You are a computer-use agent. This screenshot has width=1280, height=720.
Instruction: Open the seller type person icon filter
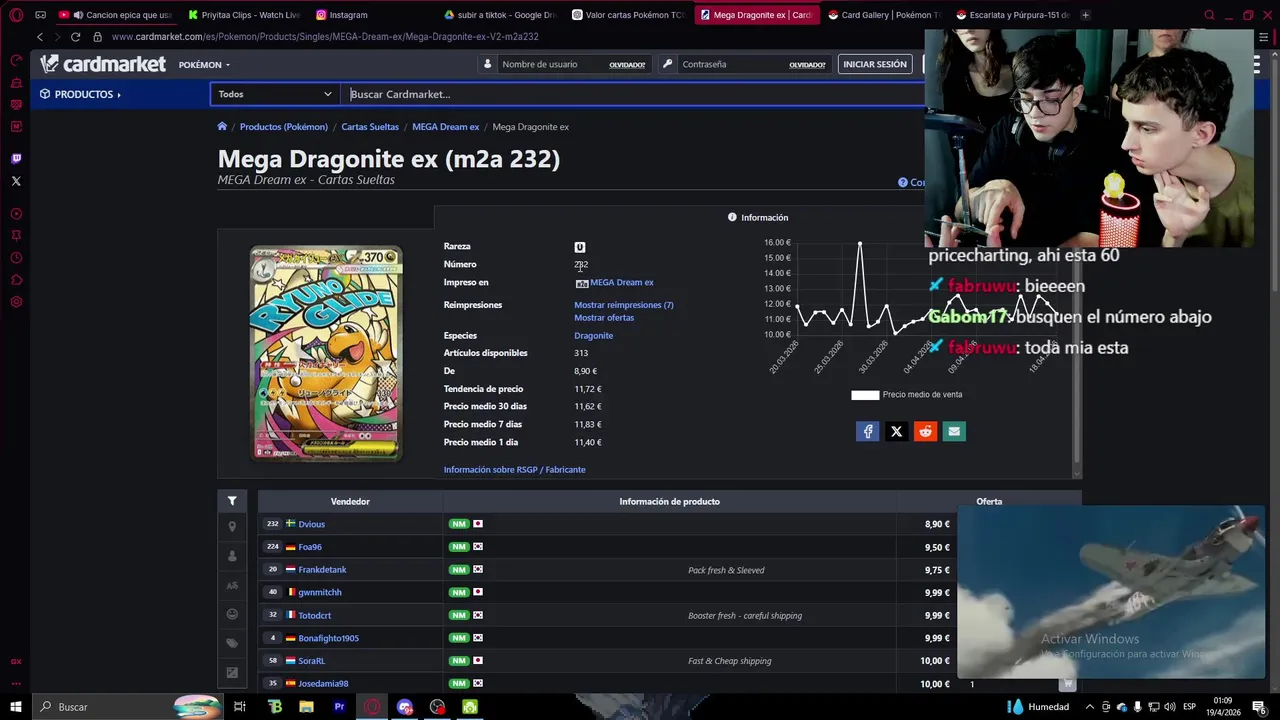click(x=232, y=556)
